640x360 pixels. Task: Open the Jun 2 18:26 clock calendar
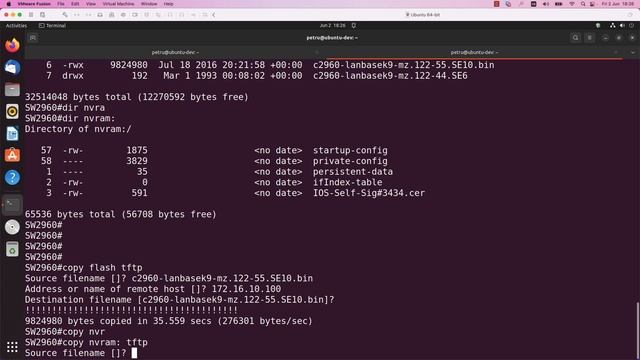coord(332,25)
